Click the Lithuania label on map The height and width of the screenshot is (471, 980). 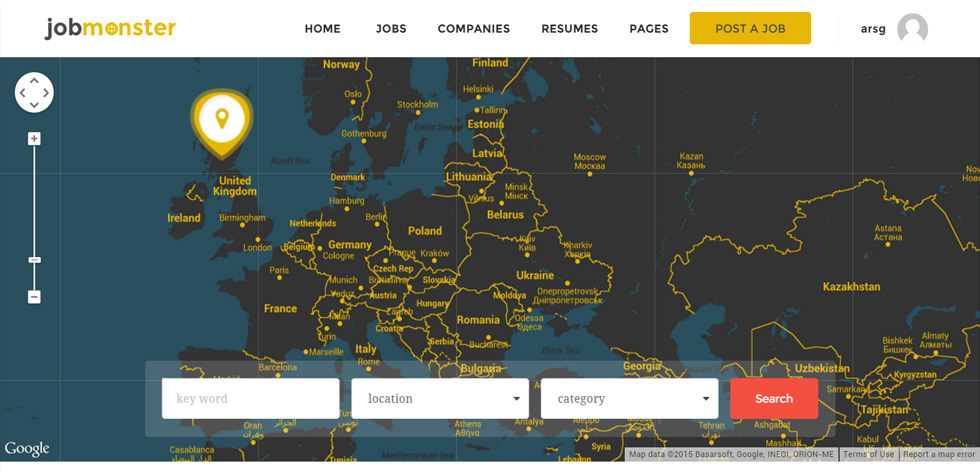(469, 177)
